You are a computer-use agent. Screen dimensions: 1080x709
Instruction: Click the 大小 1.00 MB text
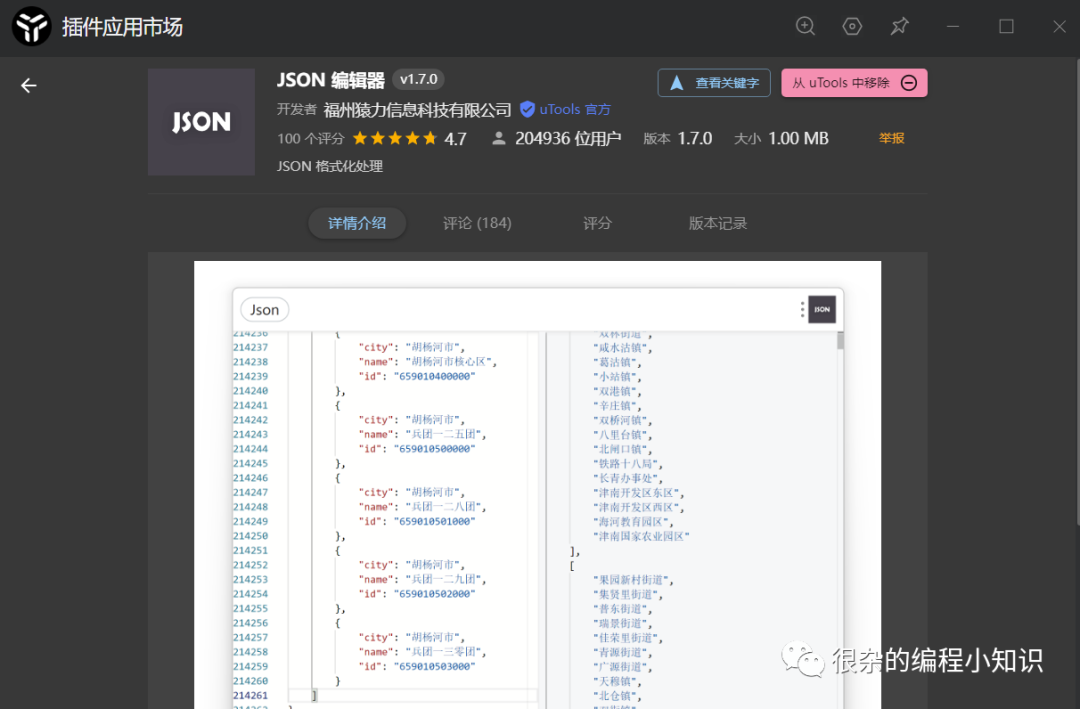[x=781, y=138]
